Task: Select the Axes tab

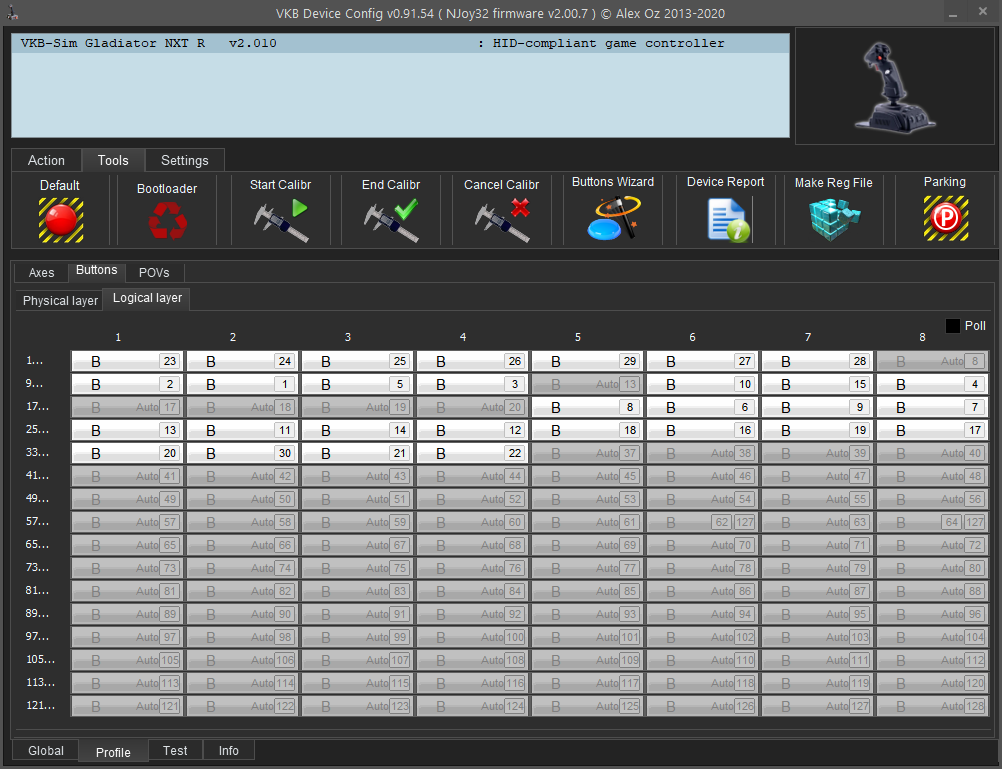Action: (41, 273)
